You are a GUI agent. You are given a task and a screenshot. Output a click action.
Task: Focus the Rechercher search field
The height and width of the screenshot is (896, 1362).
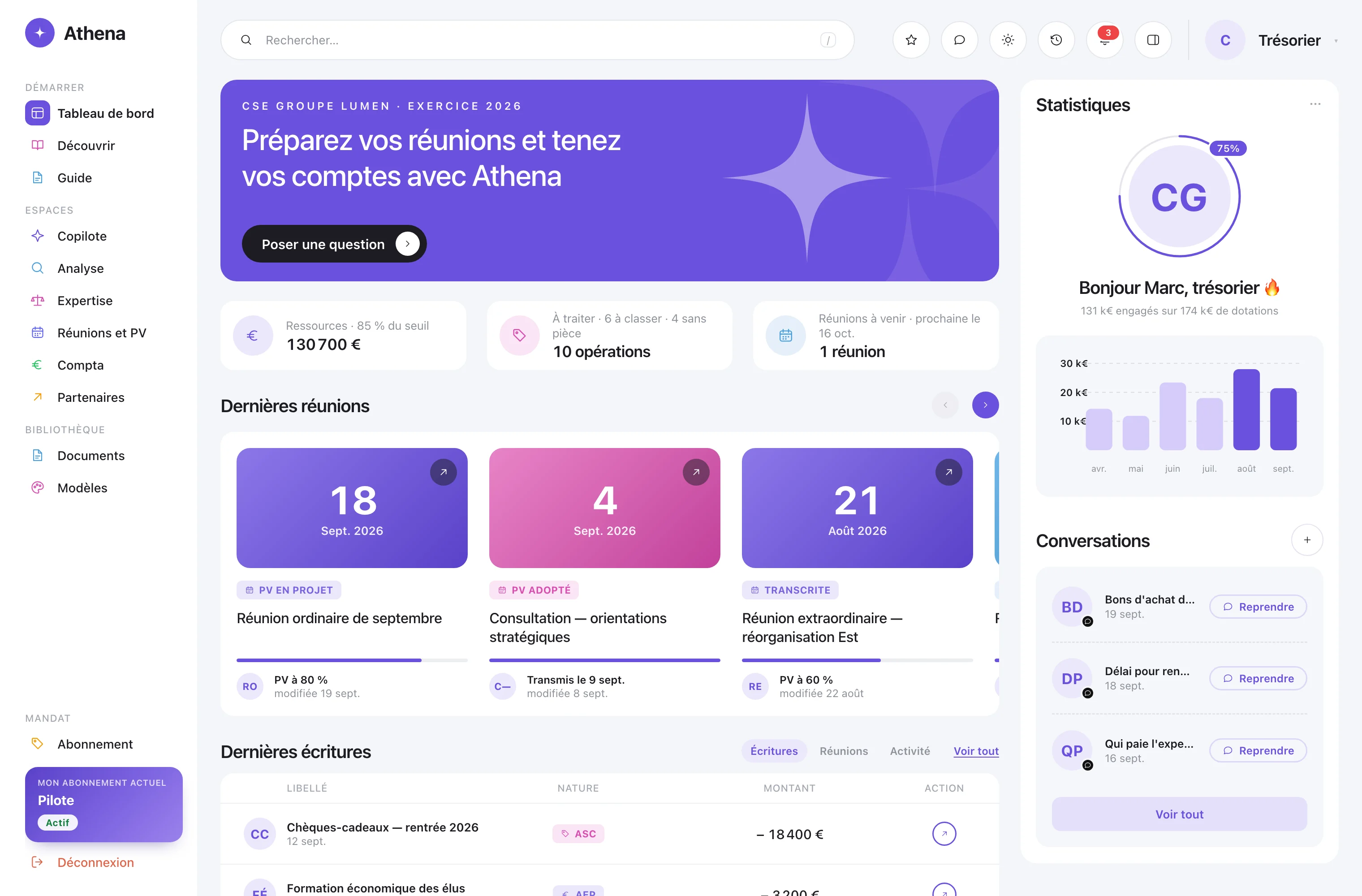537,40
